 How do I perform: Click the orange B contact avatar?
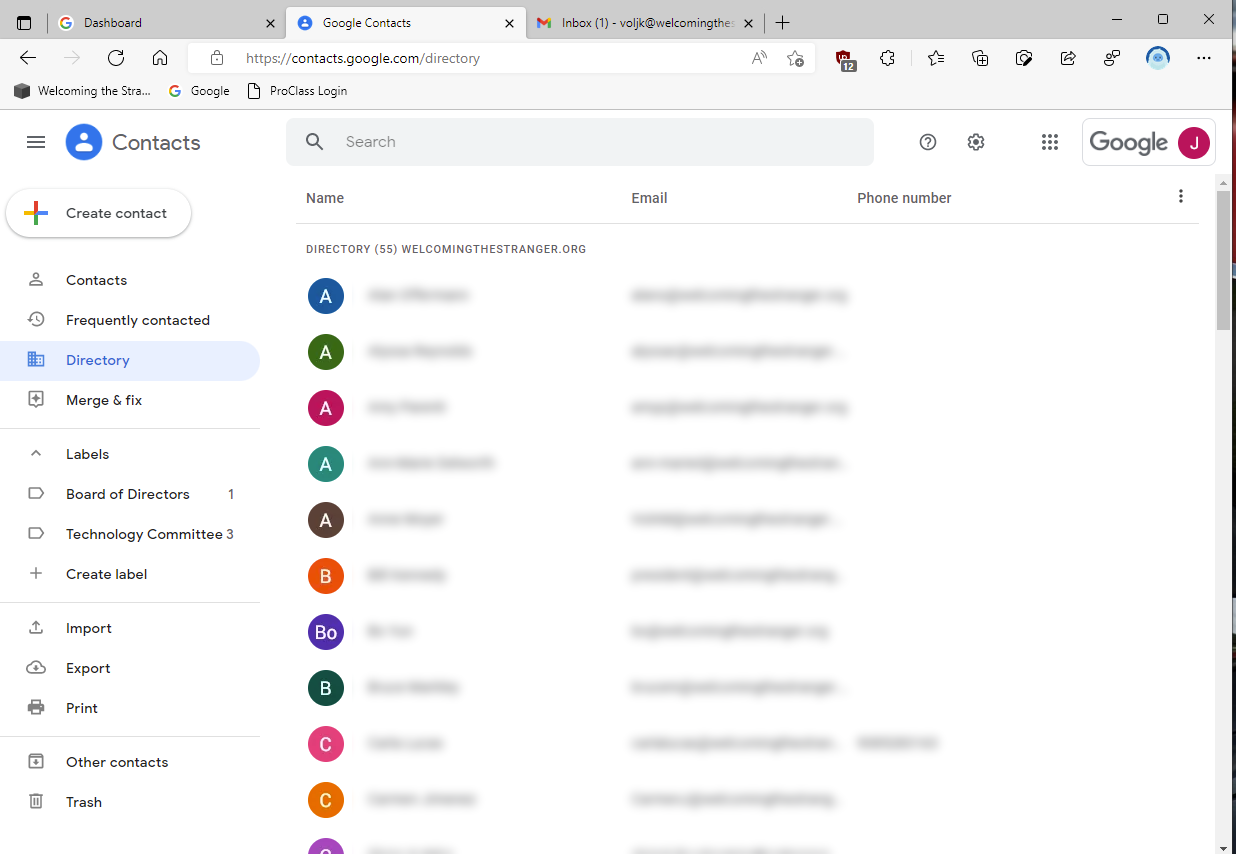pos(326,576)
